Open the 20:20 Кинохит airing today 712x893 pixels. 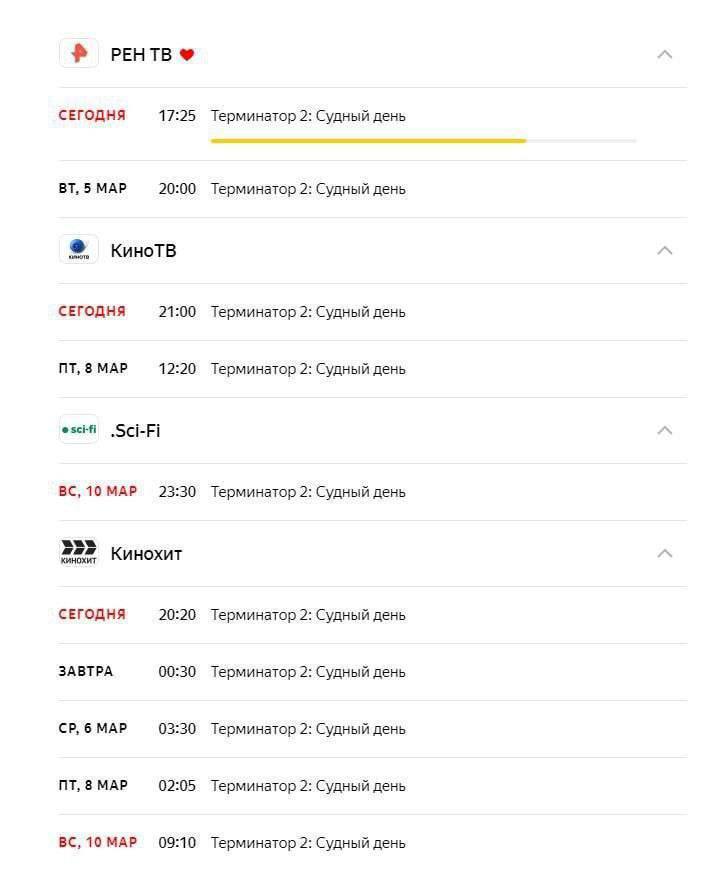coord(373,615)
